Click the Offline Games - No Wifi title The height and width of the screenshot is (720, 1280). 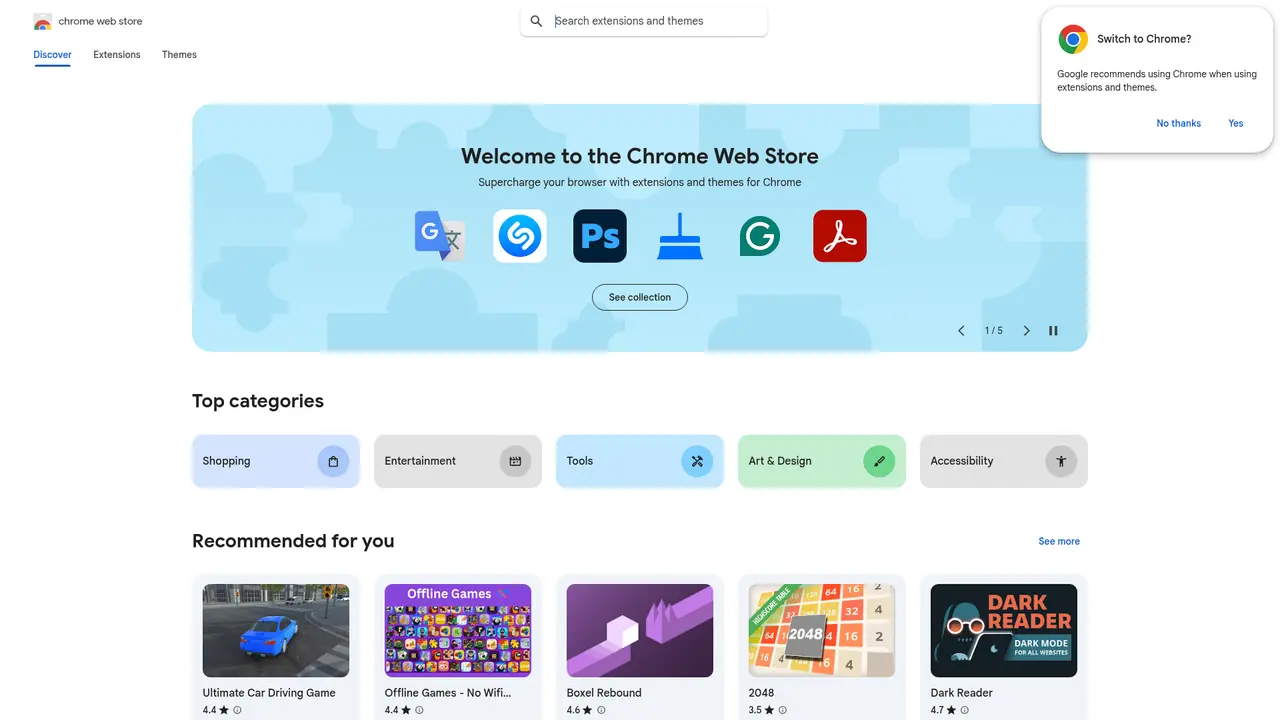point(448,693)
